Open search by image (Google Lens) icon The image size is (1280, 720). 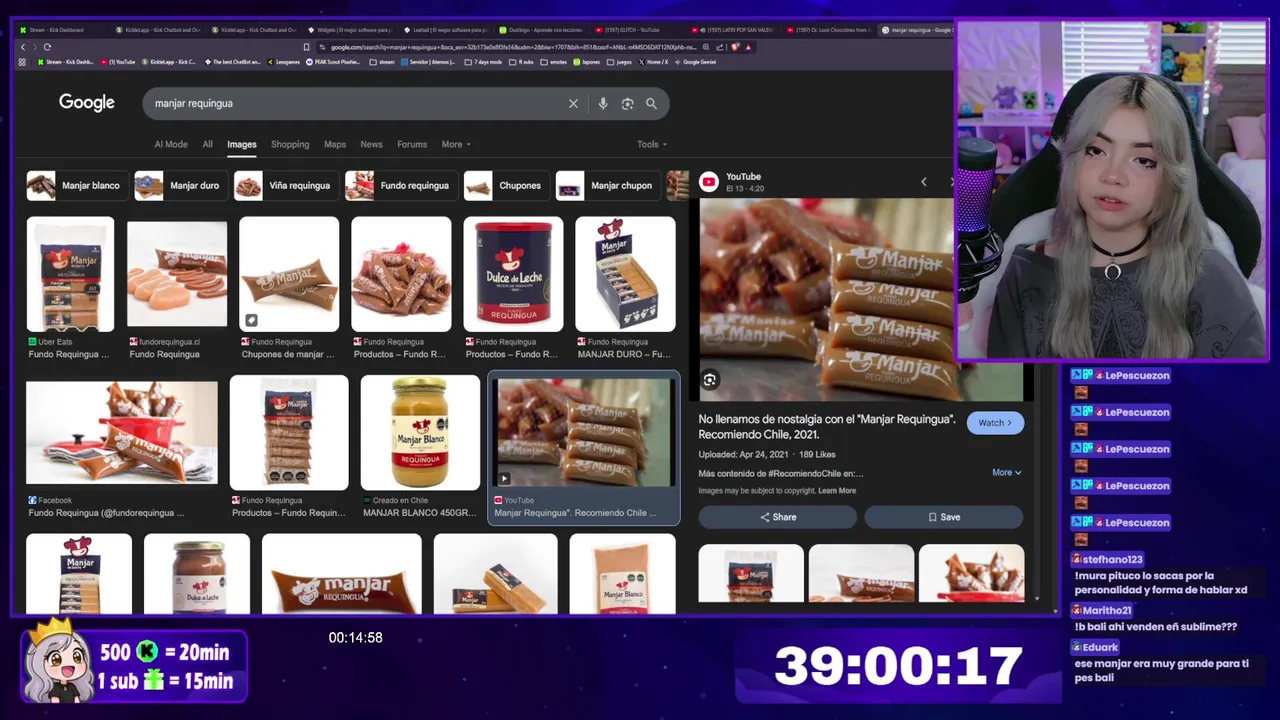[627, 103]
